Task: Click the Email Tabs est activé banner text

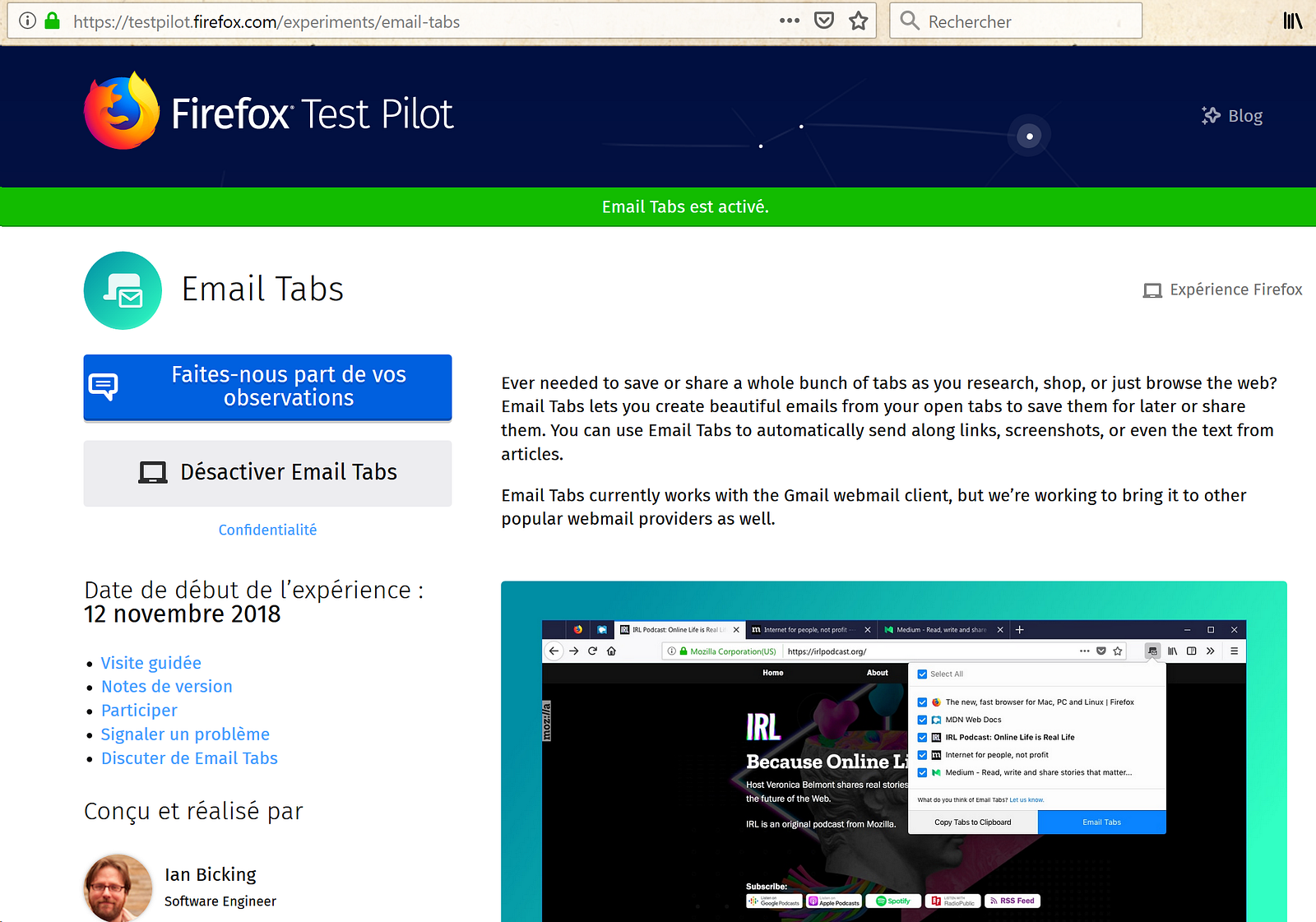Action: [685, 207]
